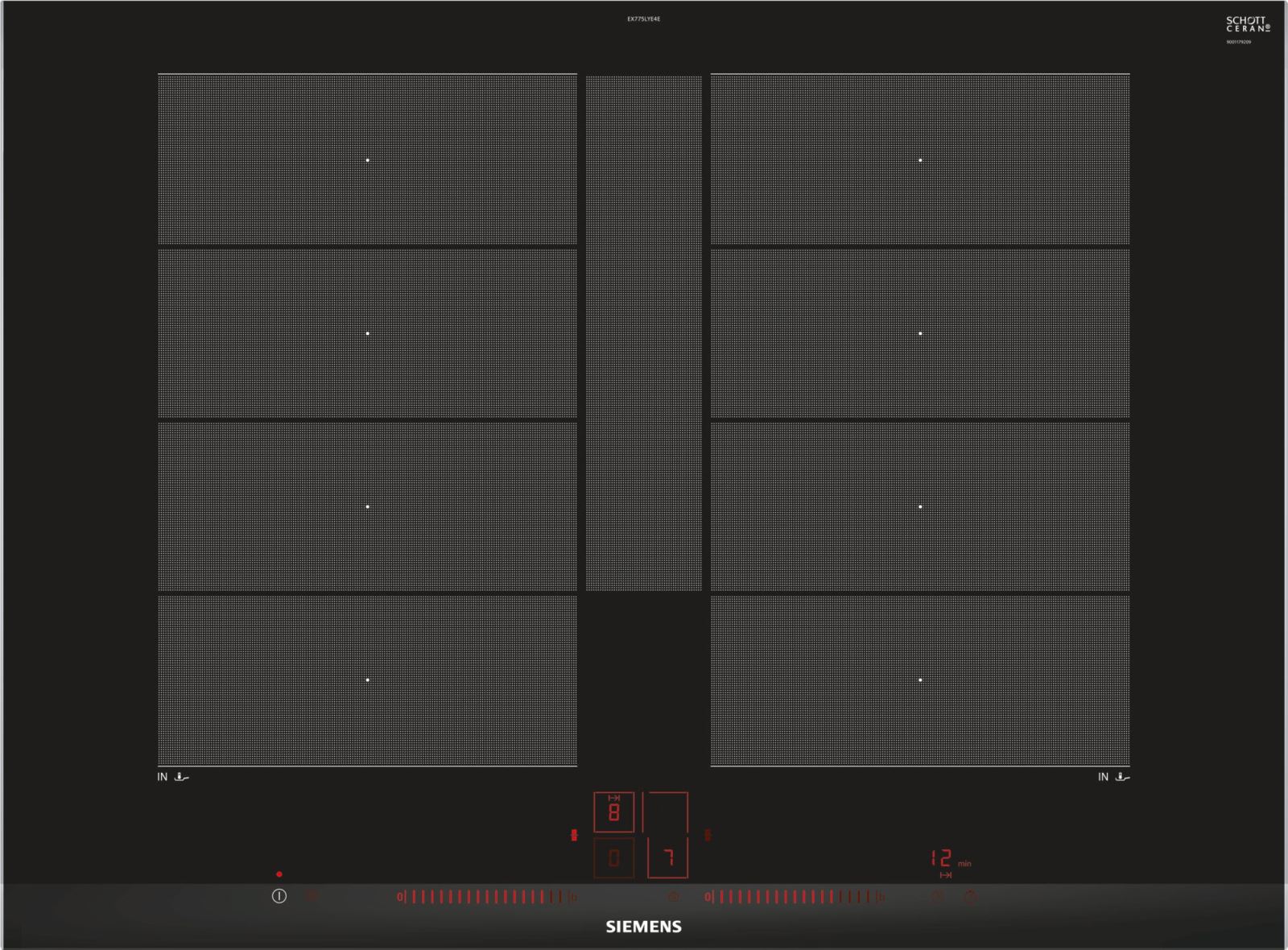Tap the rightmost dim icon on control strip
This screenshot has width=1288, height=950.
(x=970, y=896)
